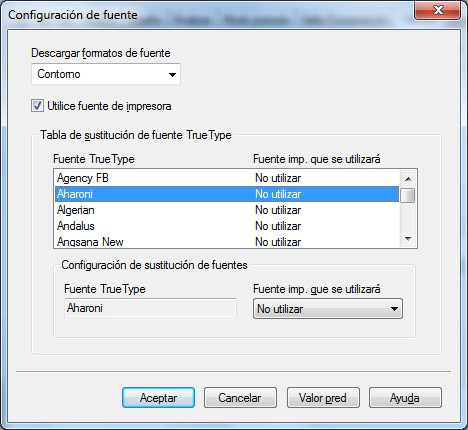Image resolution: width=468 pixels, height=430 pixels.
Task: Click the Fuente TrueType Aharoni text field
Action: pyautogui.click(x=150, y=308)
